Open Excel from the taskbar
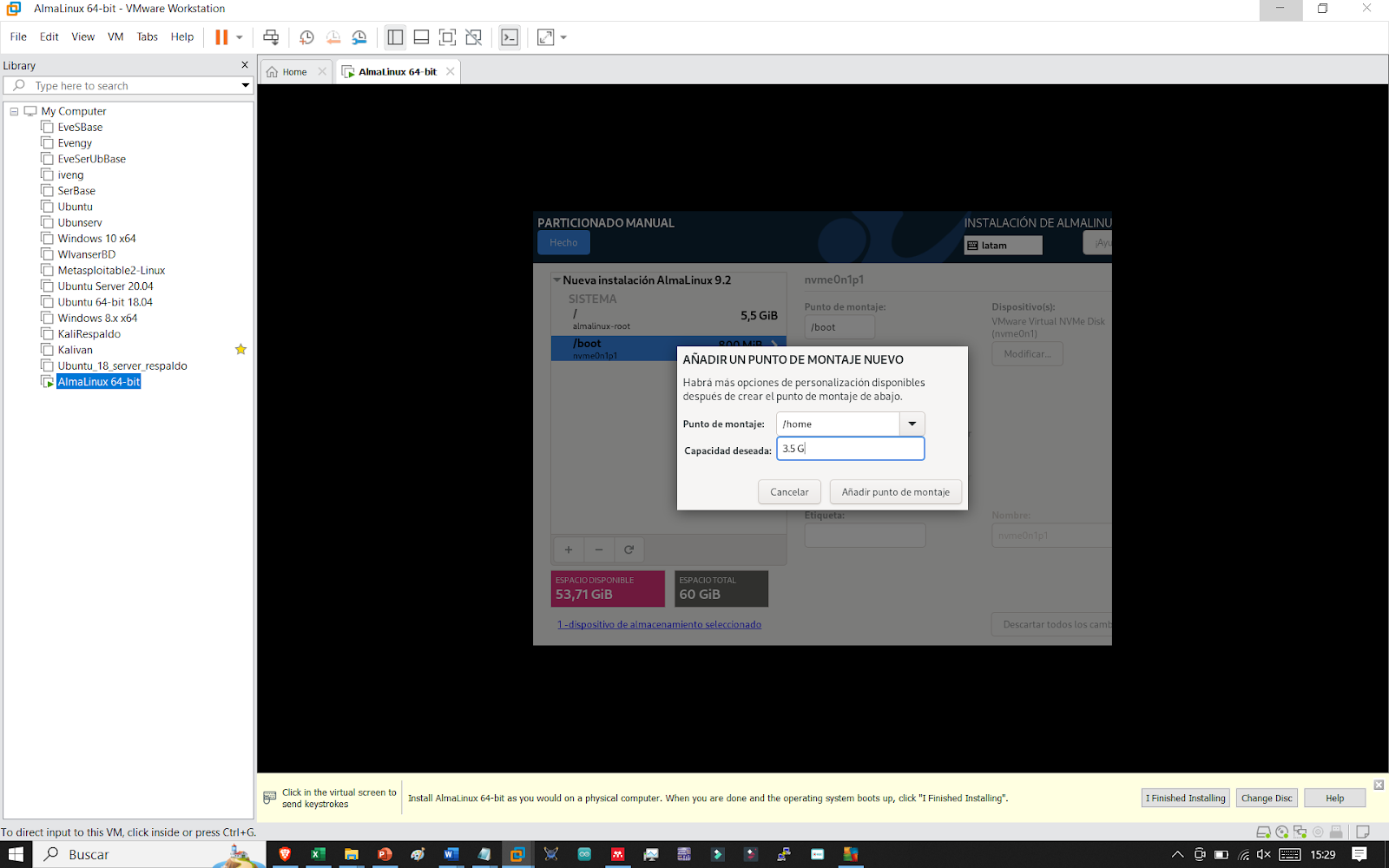The height and width of the screenshot is (868, 1389). pyautogui.click(x=318, y=854)
